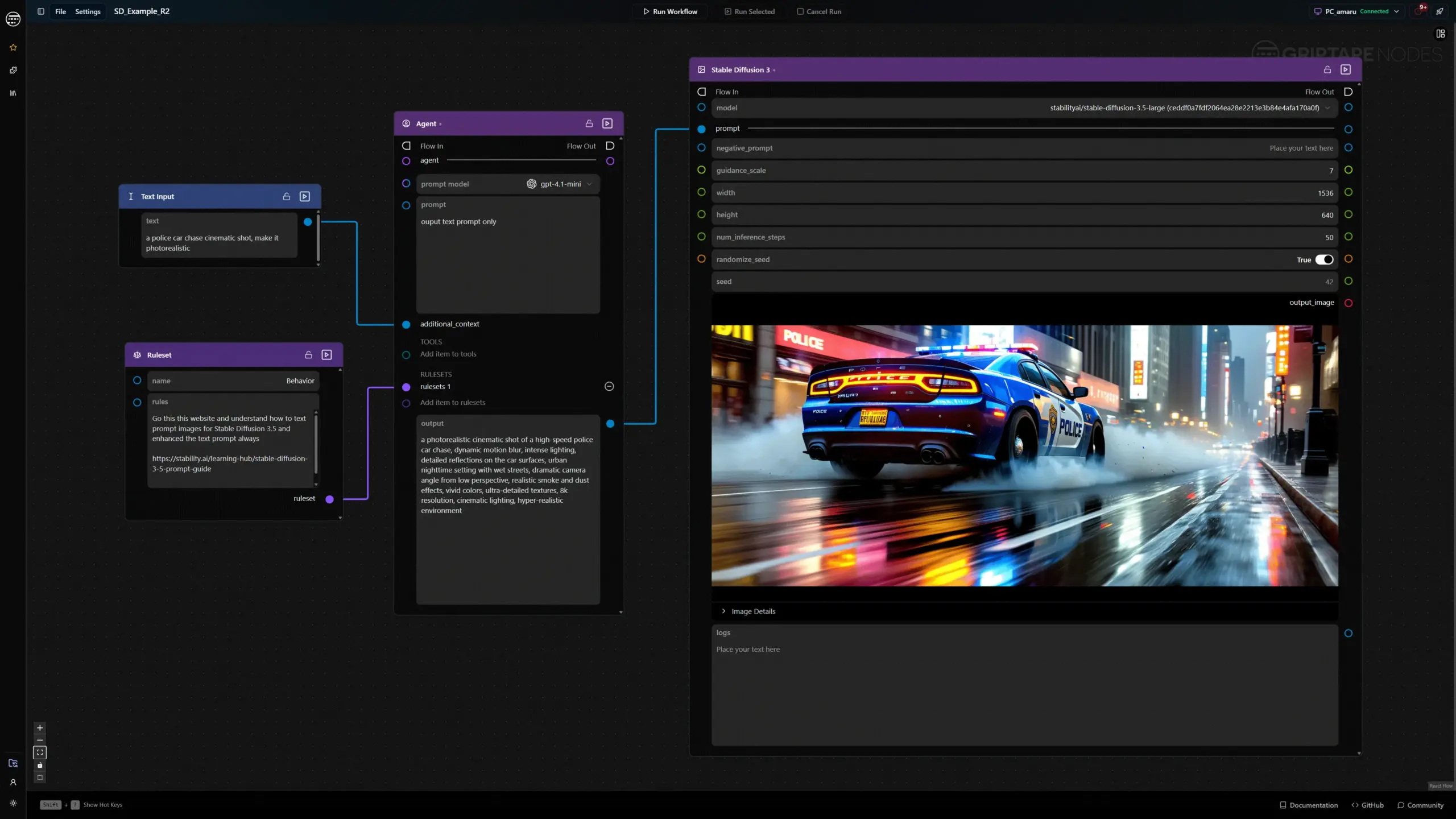1456x819 pixels.
Task: Click the run icon on Stable Diffusion 3 node
Action: [x=1346, y=69]
